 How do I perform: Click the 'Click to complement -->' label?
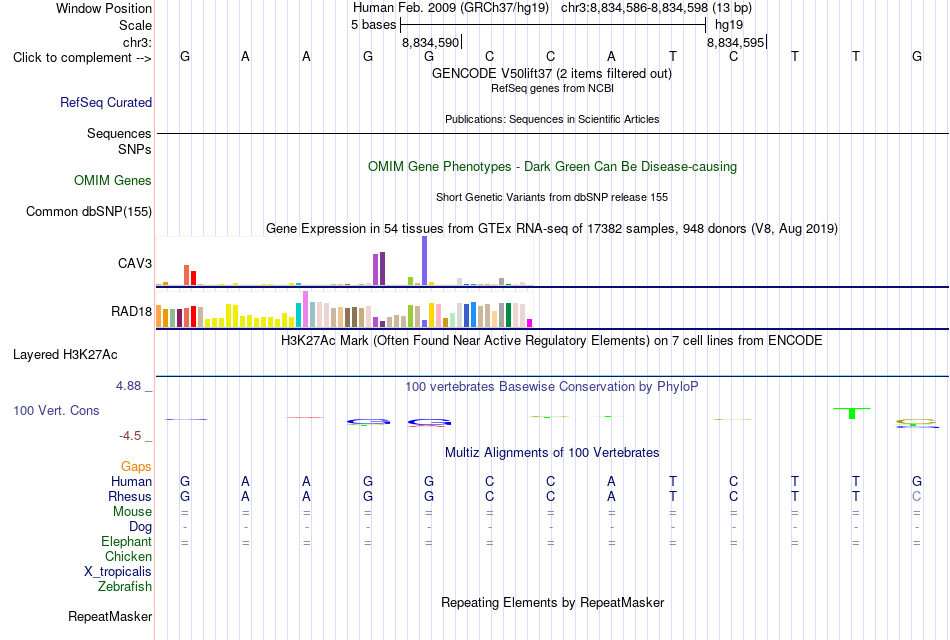(82, 58)
